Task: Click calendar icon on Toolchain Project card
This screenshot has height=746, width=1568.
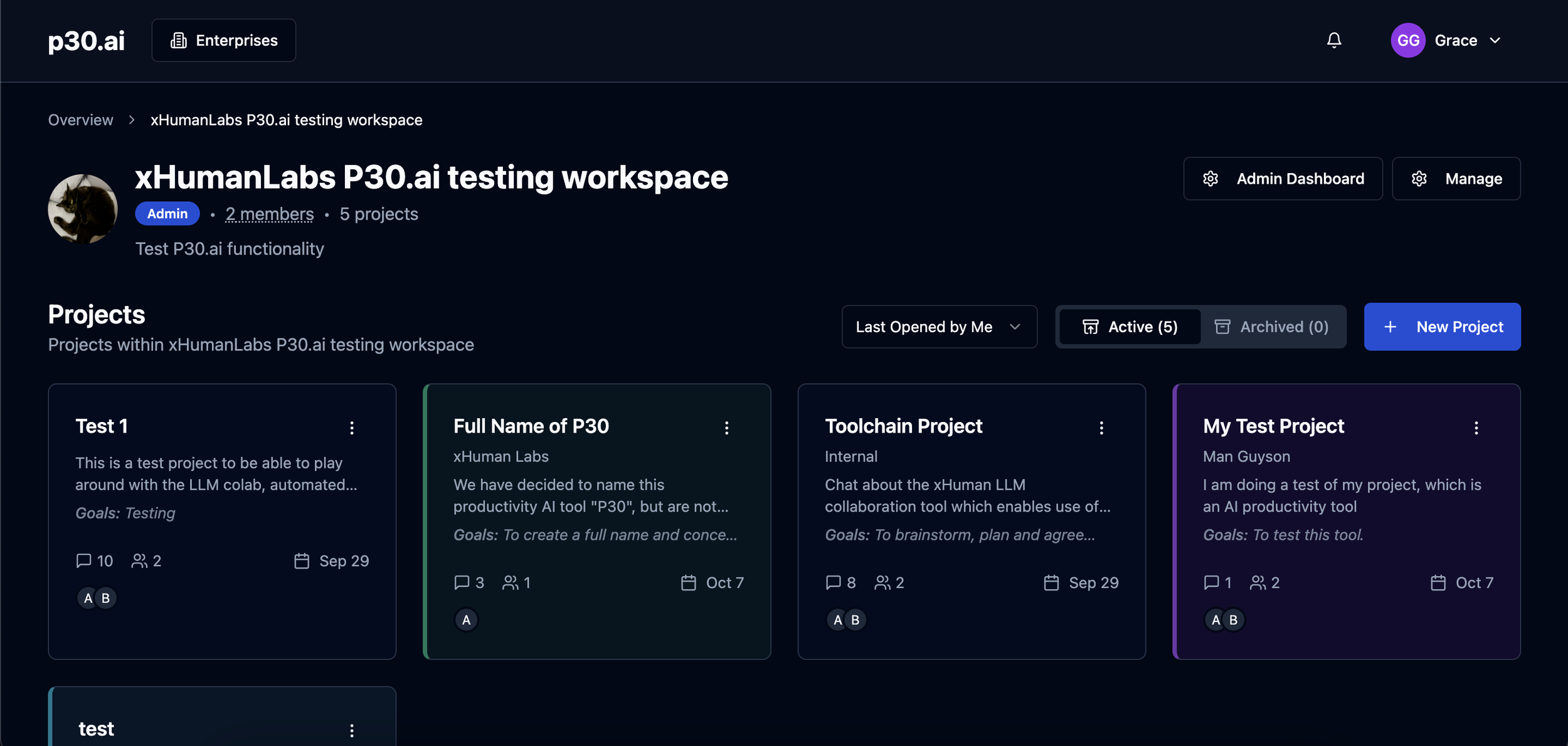Action: pyautogui.click(x=1051, y=582)
